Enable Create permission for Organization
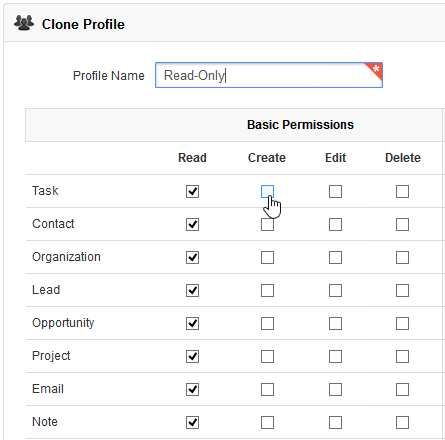Image resolution: width=445 pixels, height=440 pixels. pos(267,257)
